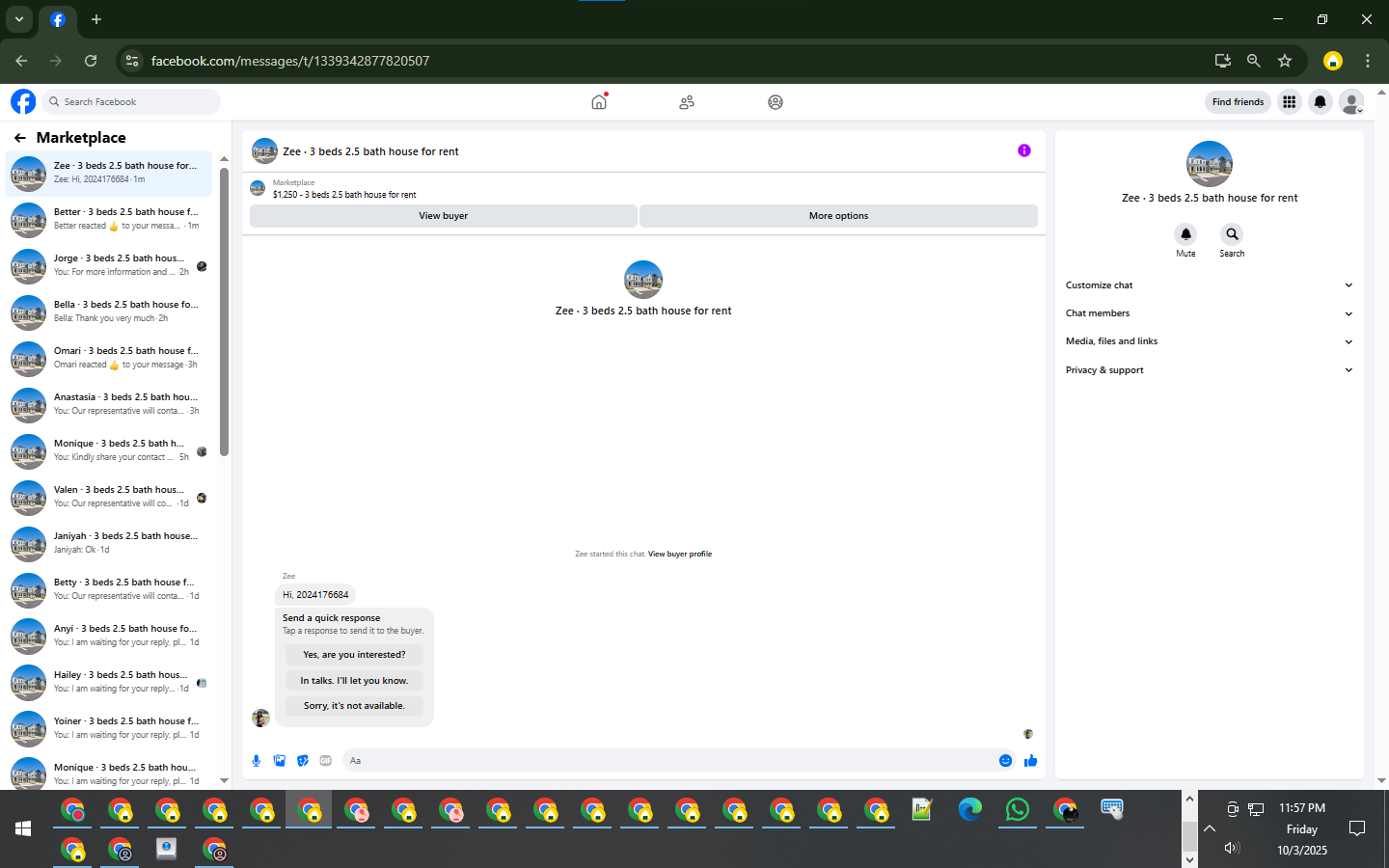Open the Anastasia chat in the list
The image size is (1389, 868).
[x=109, y=405]
